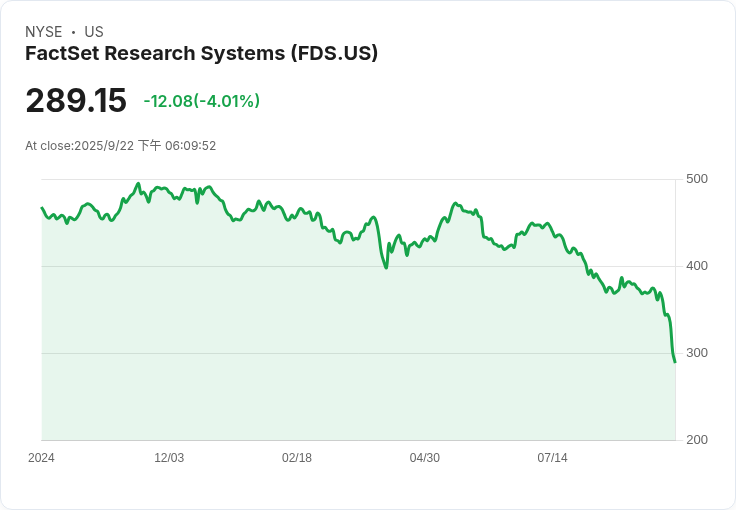Click the 200 y-axis label
Viewport: 736px width, 510px height.
coord(697,440)
